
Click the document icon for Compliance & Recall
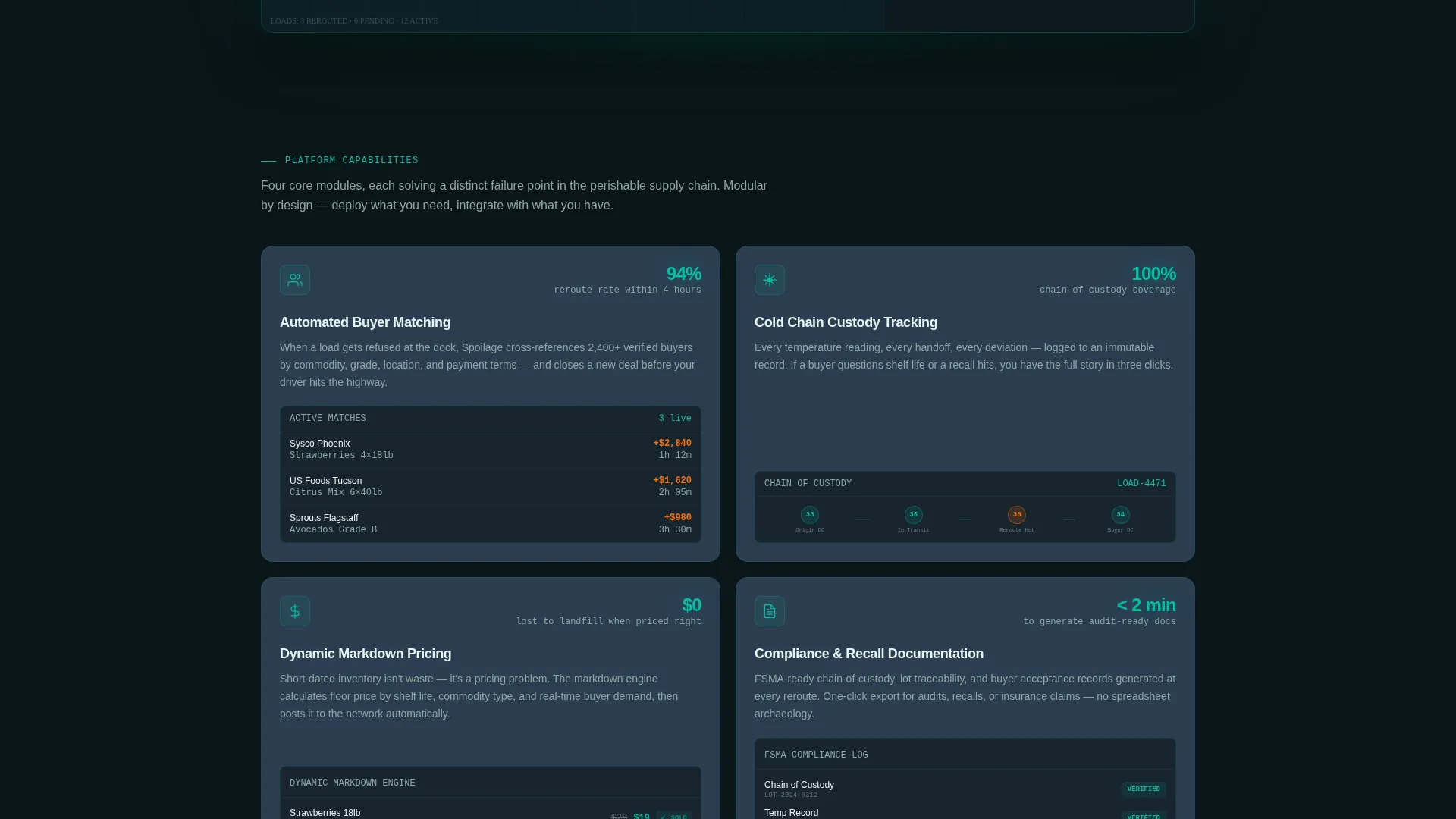(x=770, y=611)
